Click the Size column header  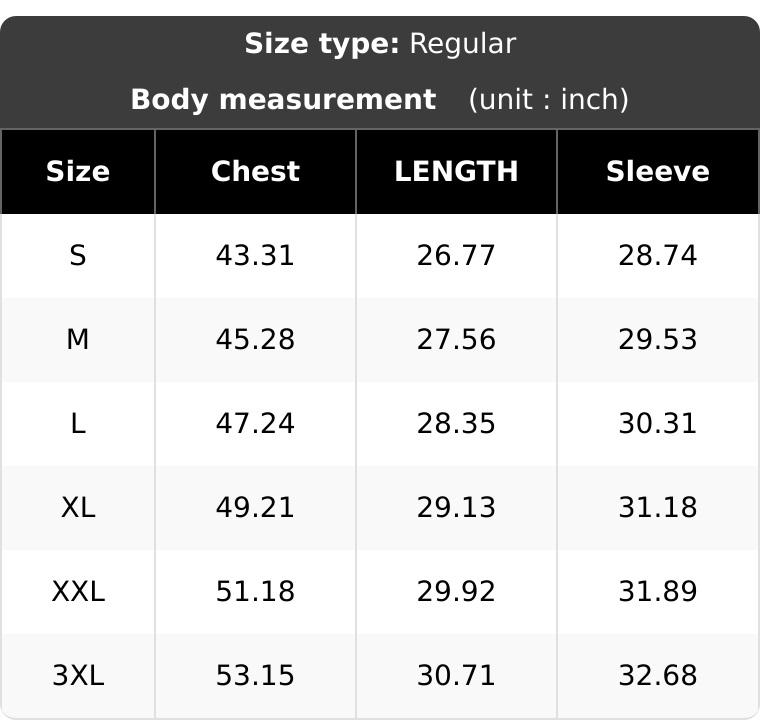(x=78, y=172)
